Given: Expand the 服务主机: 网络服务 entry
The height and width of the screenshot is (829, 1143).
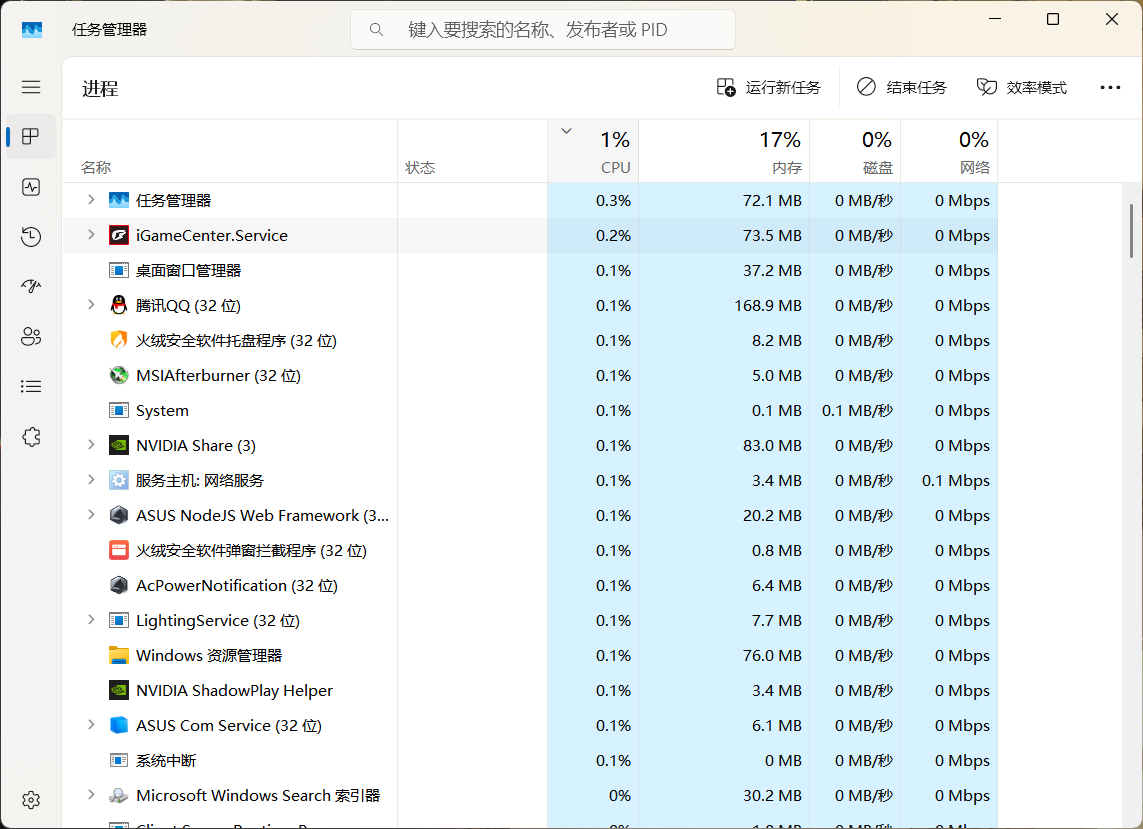Looking at the screenshot, I should (x=91, y=480).
